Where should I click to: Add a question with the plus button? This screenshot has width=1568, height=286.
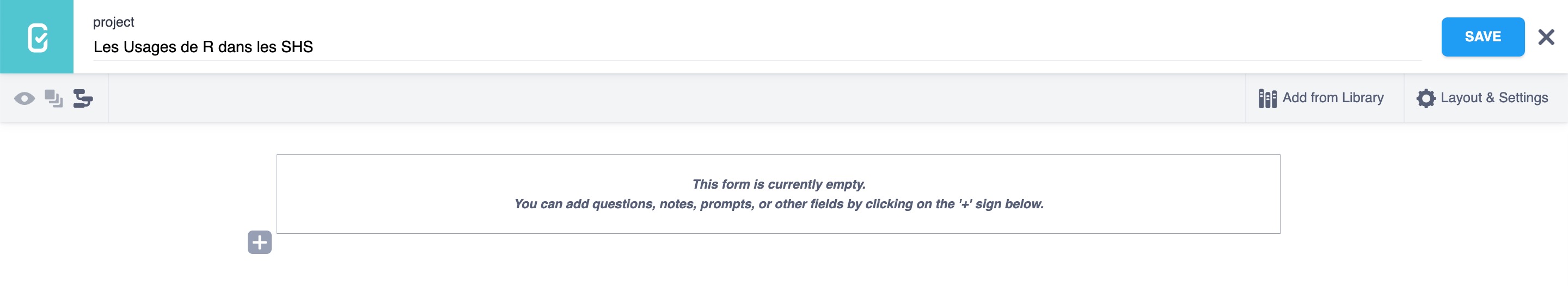click(259, 243)
